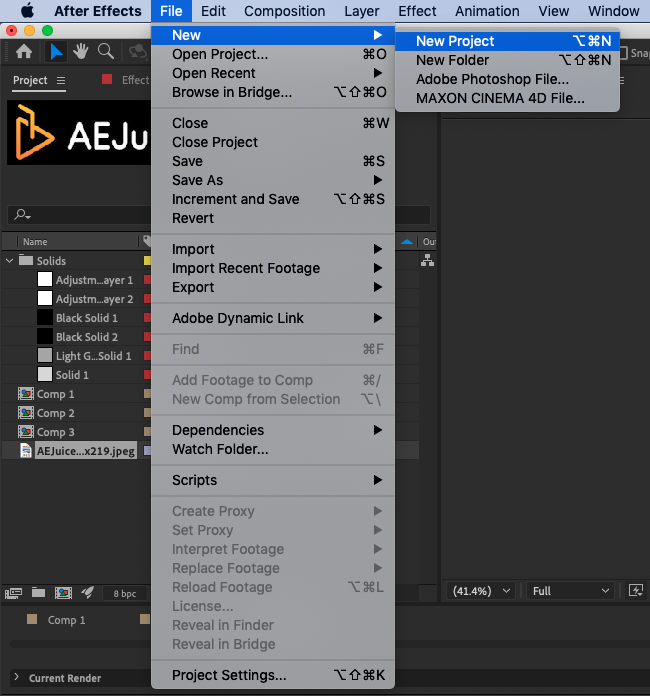Click the label tag column header icon
650x696 pixels.
[147, 241]
